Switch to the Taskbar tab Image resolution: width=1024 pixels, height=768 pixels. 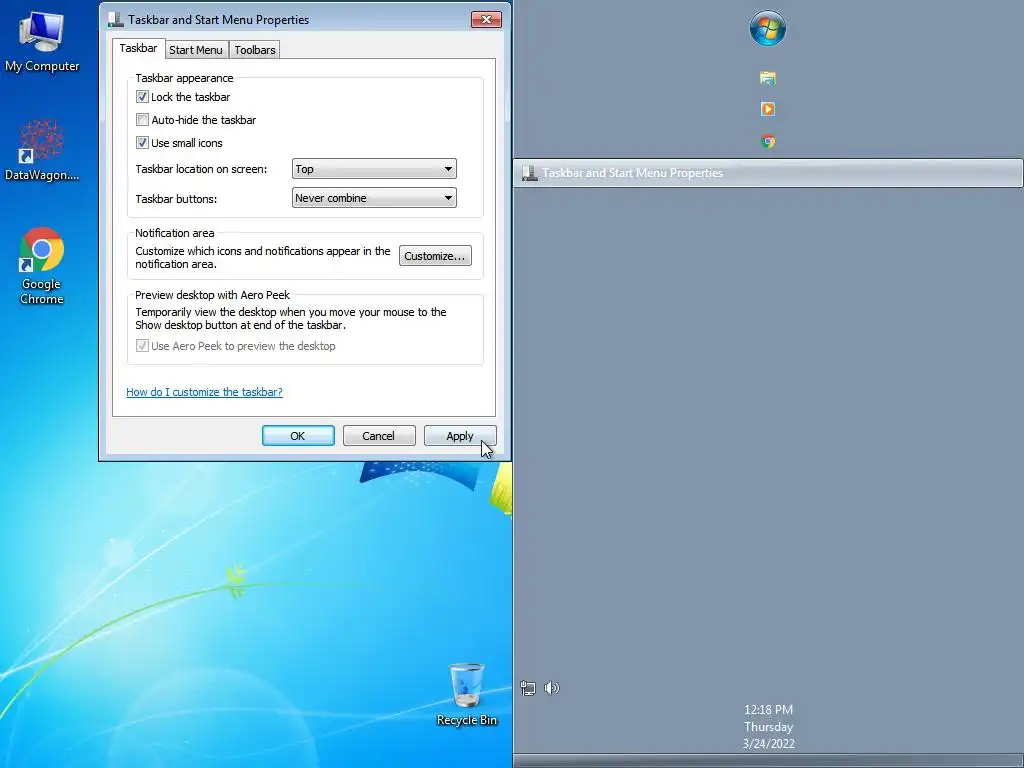[x=138, y=48]
